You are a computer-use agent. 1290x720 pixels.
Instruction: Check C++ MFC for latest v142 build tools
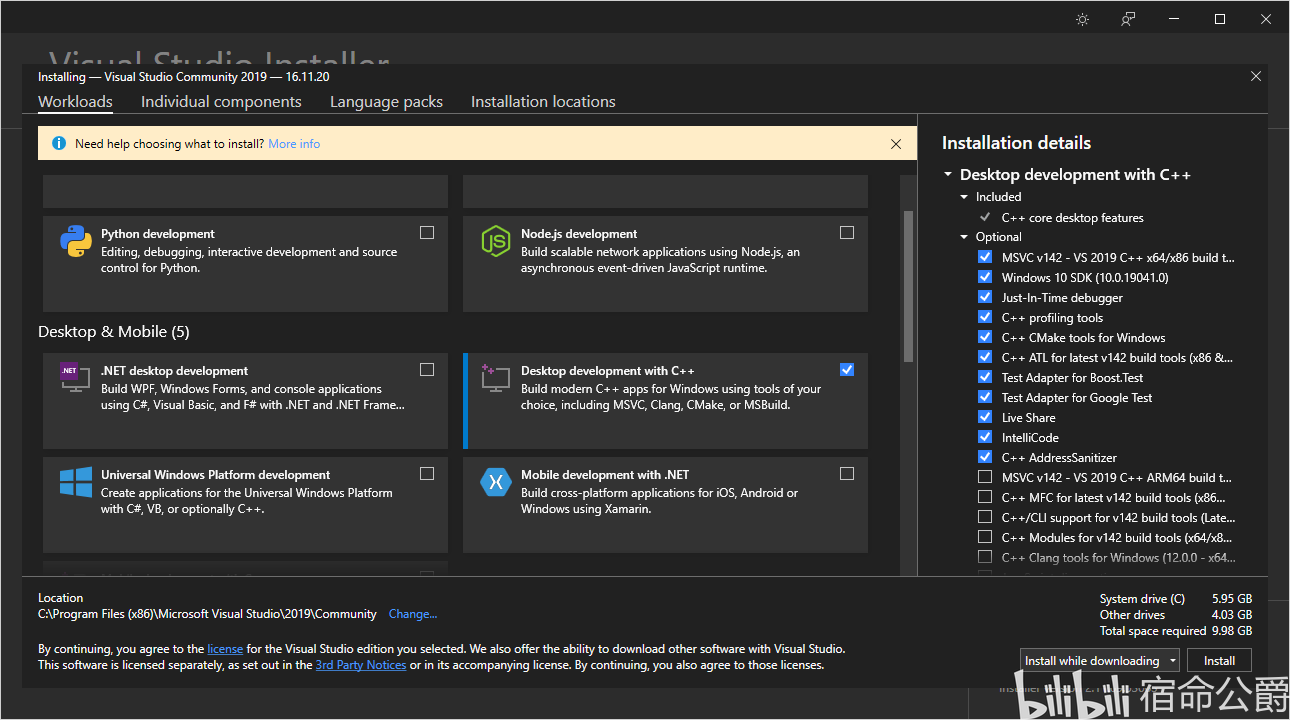click(x=985, y=498)
